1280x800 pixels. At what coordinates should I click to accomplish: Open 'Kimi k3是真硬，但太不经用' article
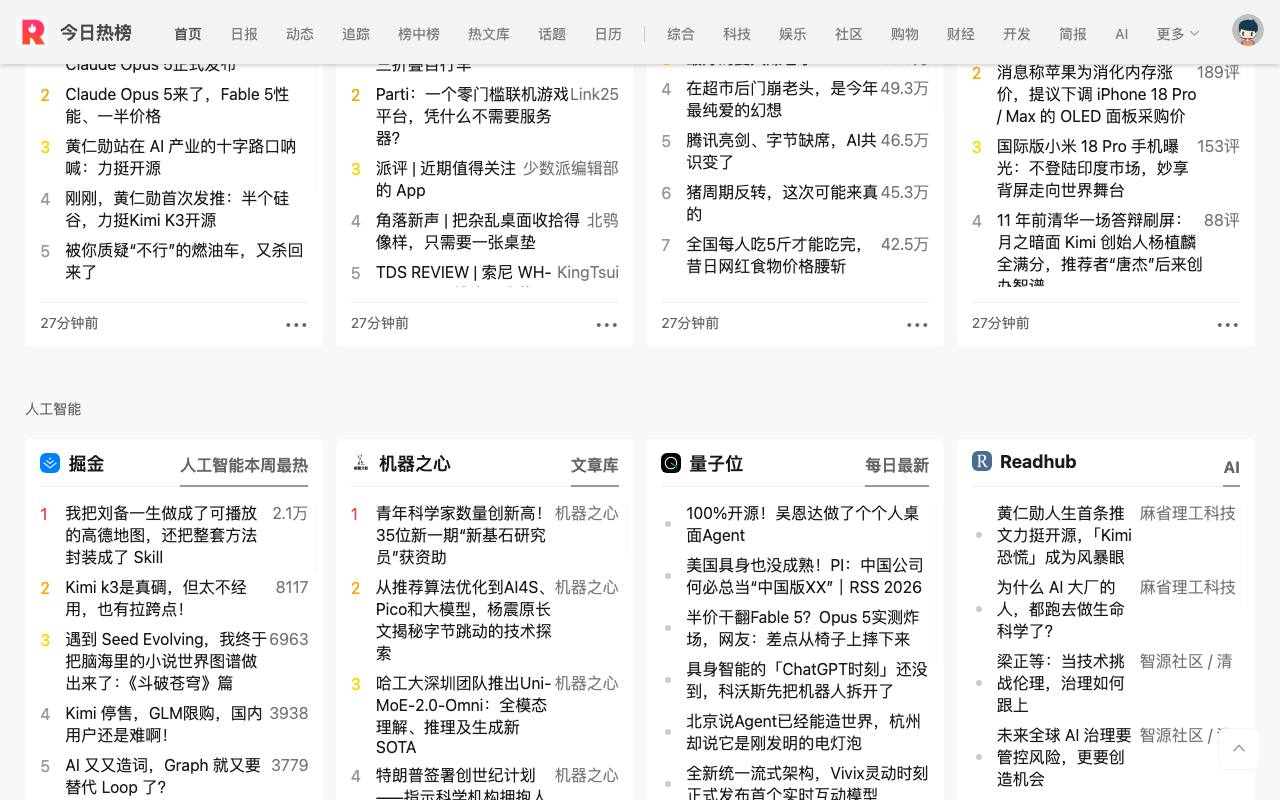tap(156, 598)
